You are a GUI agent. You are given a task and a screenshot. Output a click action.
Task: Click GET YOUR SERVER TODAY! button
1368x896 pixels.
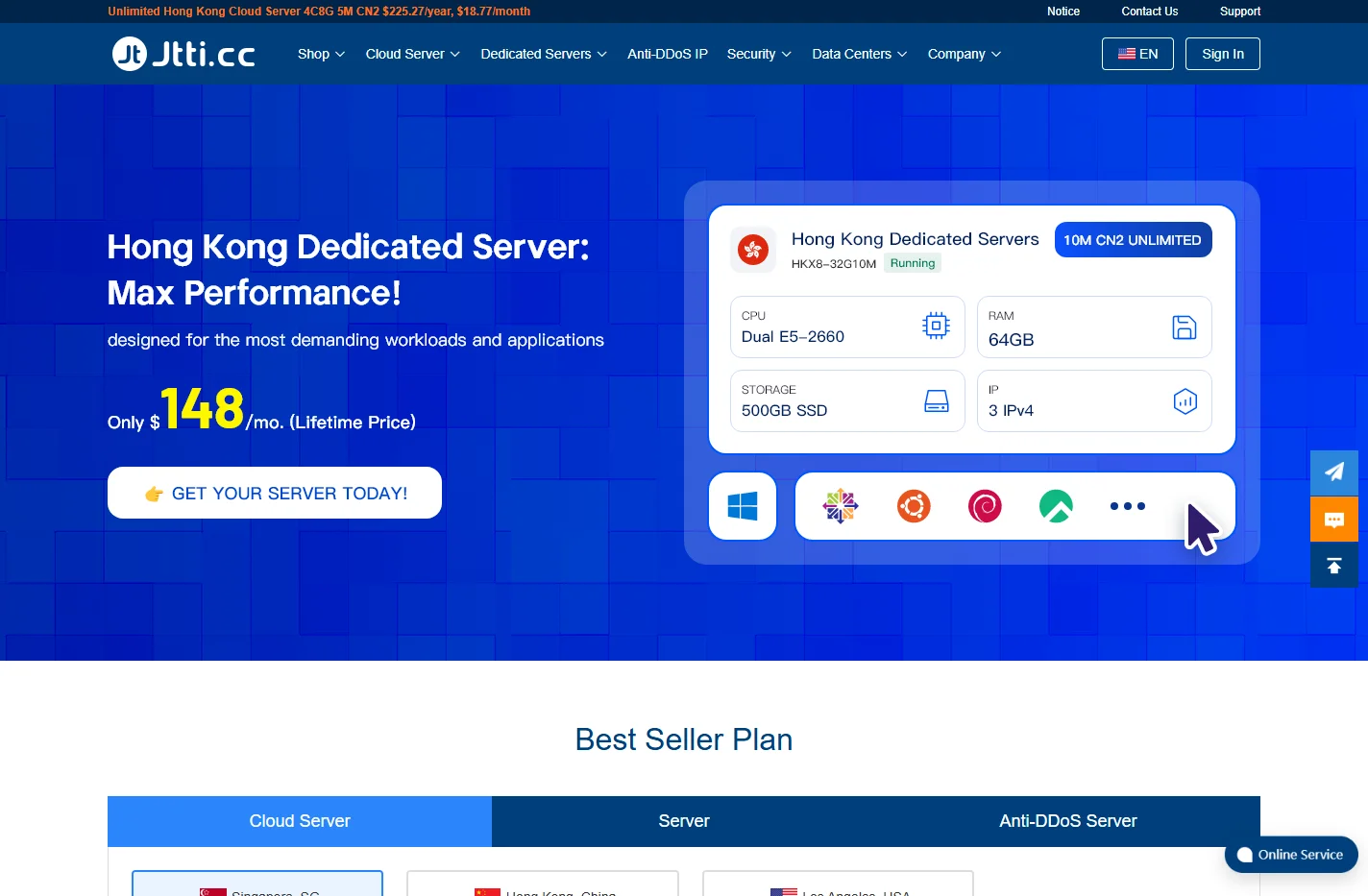pyautogui.click(x=275, y=493)
